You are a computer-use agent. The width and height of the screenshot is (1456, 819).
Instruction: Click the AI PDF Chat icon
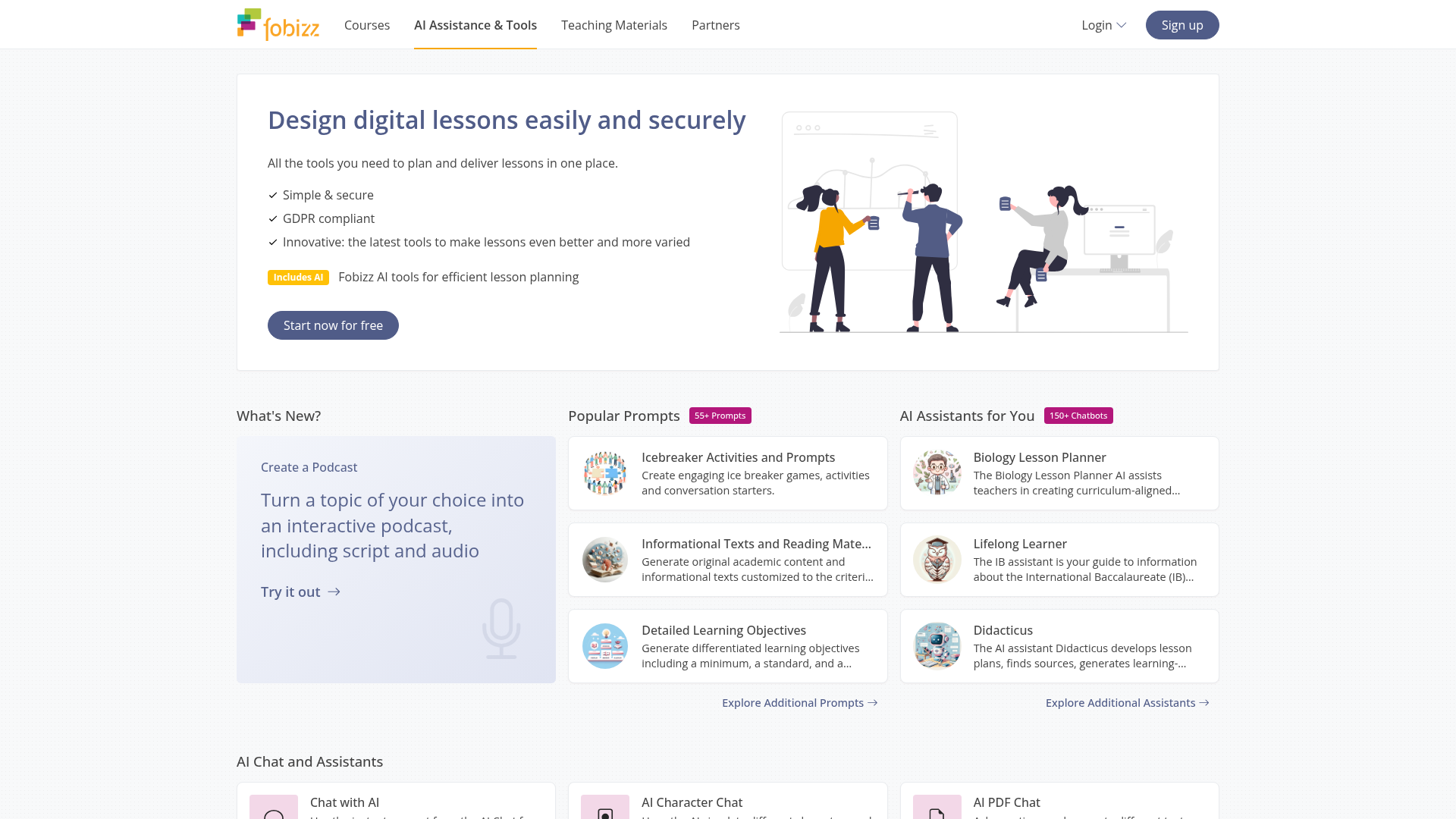tap(937, 807)
